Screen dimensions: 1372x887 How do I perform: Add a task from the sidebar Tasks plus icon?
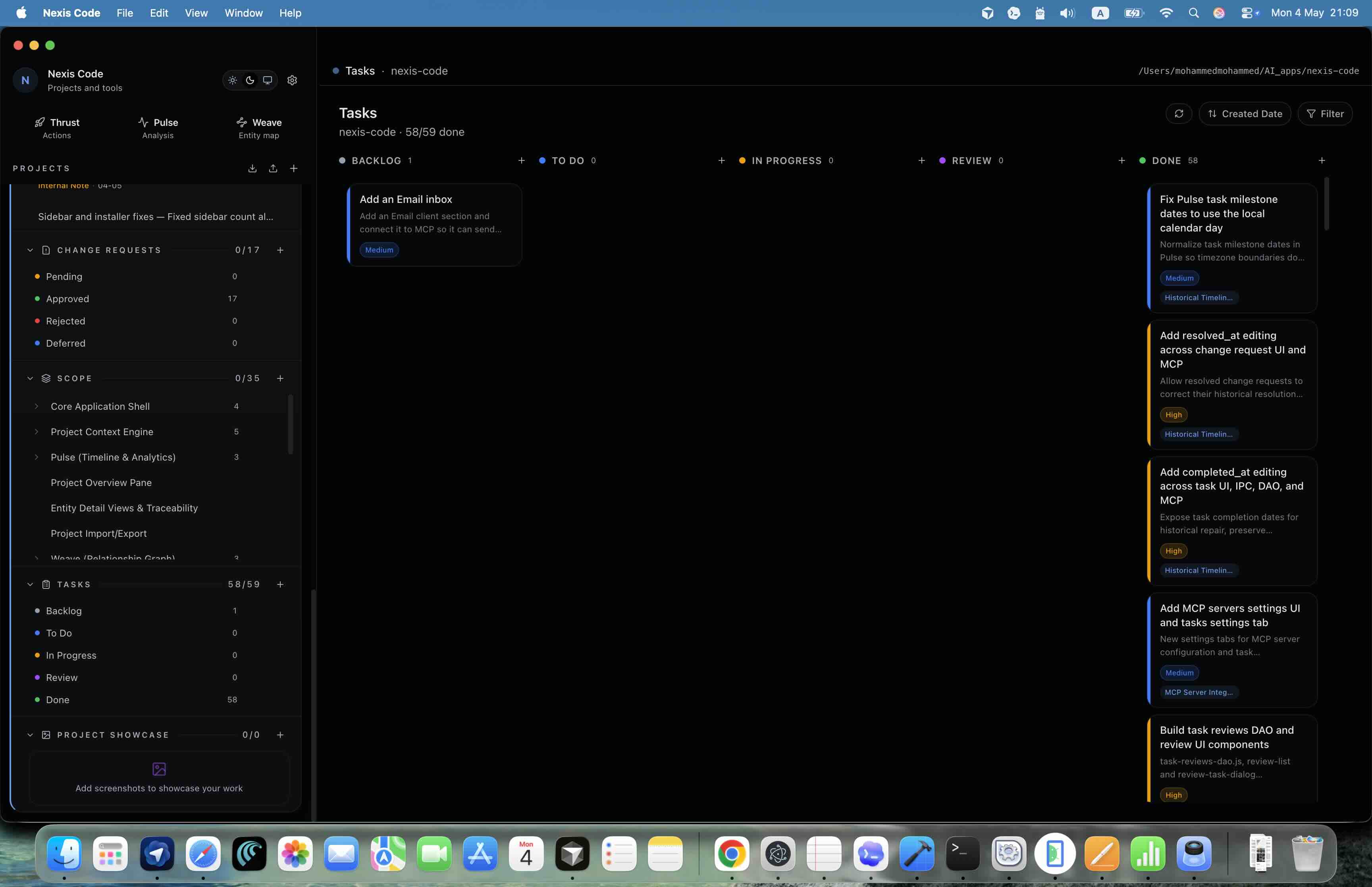[280, 584]
